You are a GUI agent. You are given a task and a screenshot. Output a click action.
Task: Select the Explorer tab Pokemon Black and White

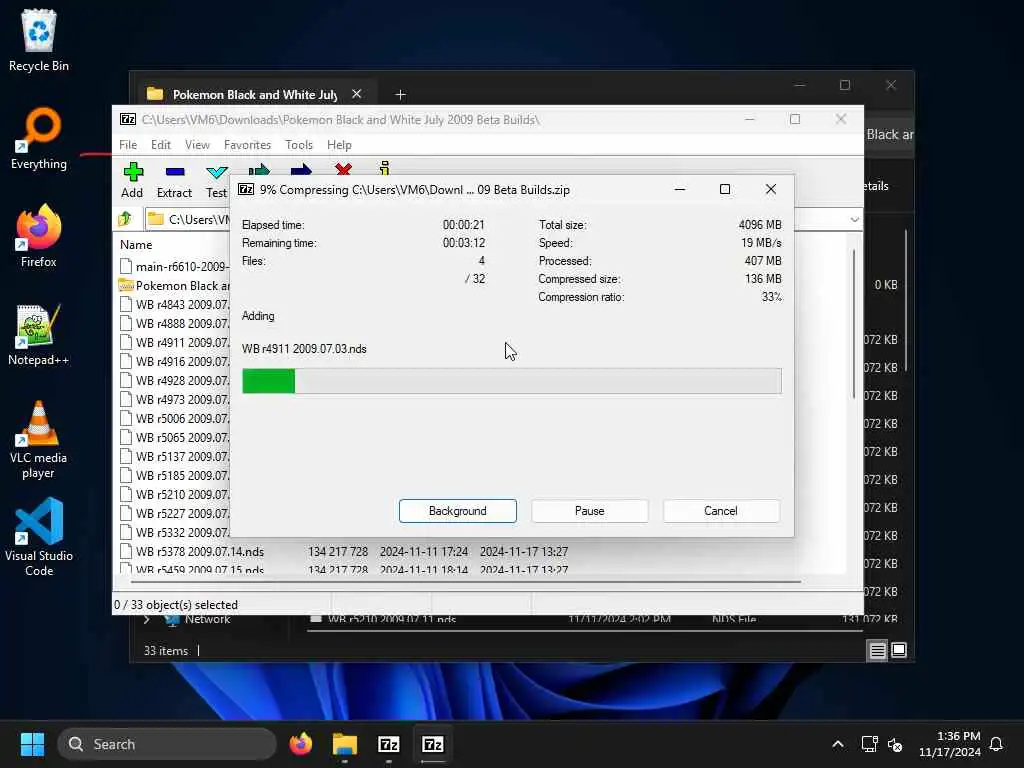(x=253, y=94)
